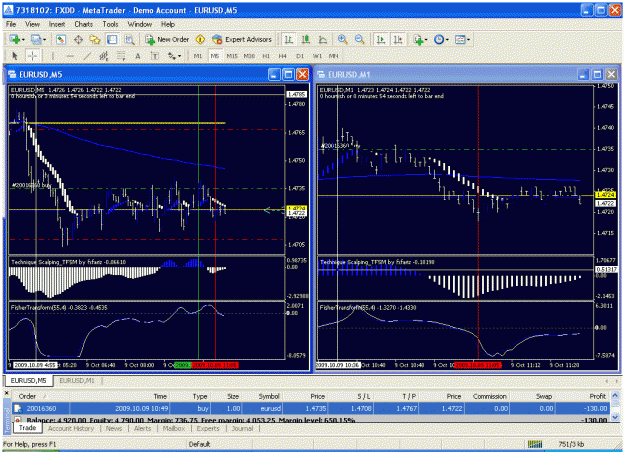Toggle the Expert Advisors button

[x=242, y=39]
